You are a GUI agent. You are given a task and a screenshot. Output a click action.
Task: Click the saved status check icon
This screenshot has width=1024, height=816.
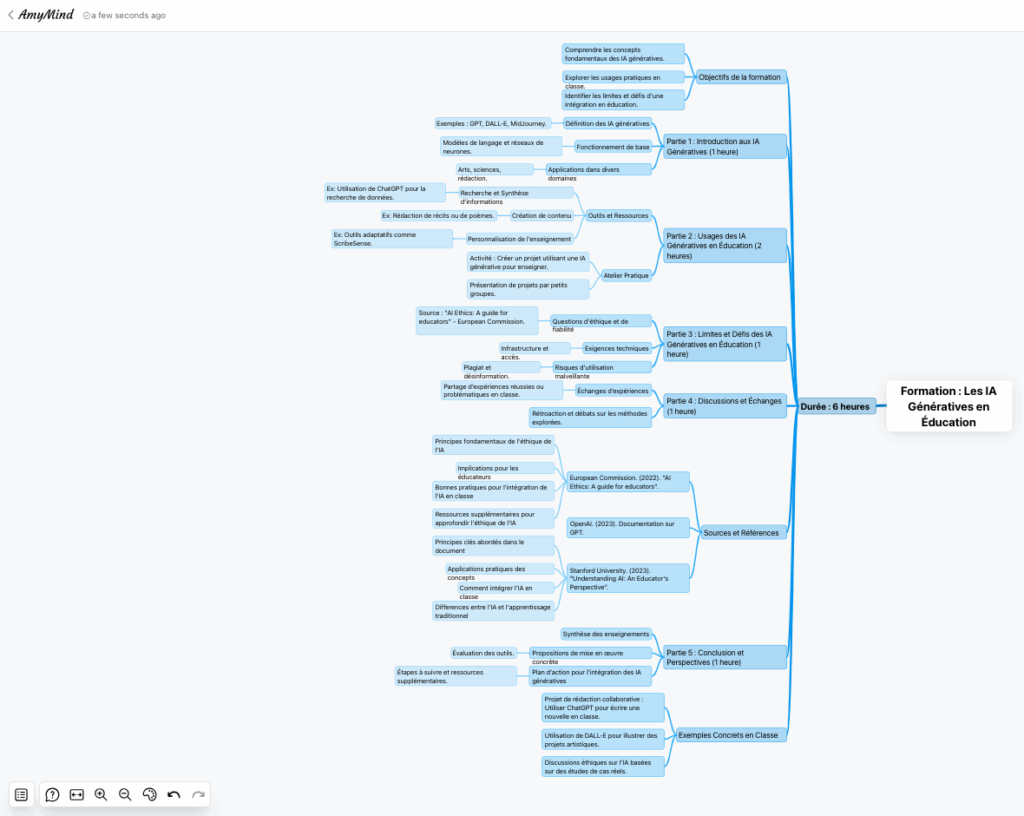[86, 16]
